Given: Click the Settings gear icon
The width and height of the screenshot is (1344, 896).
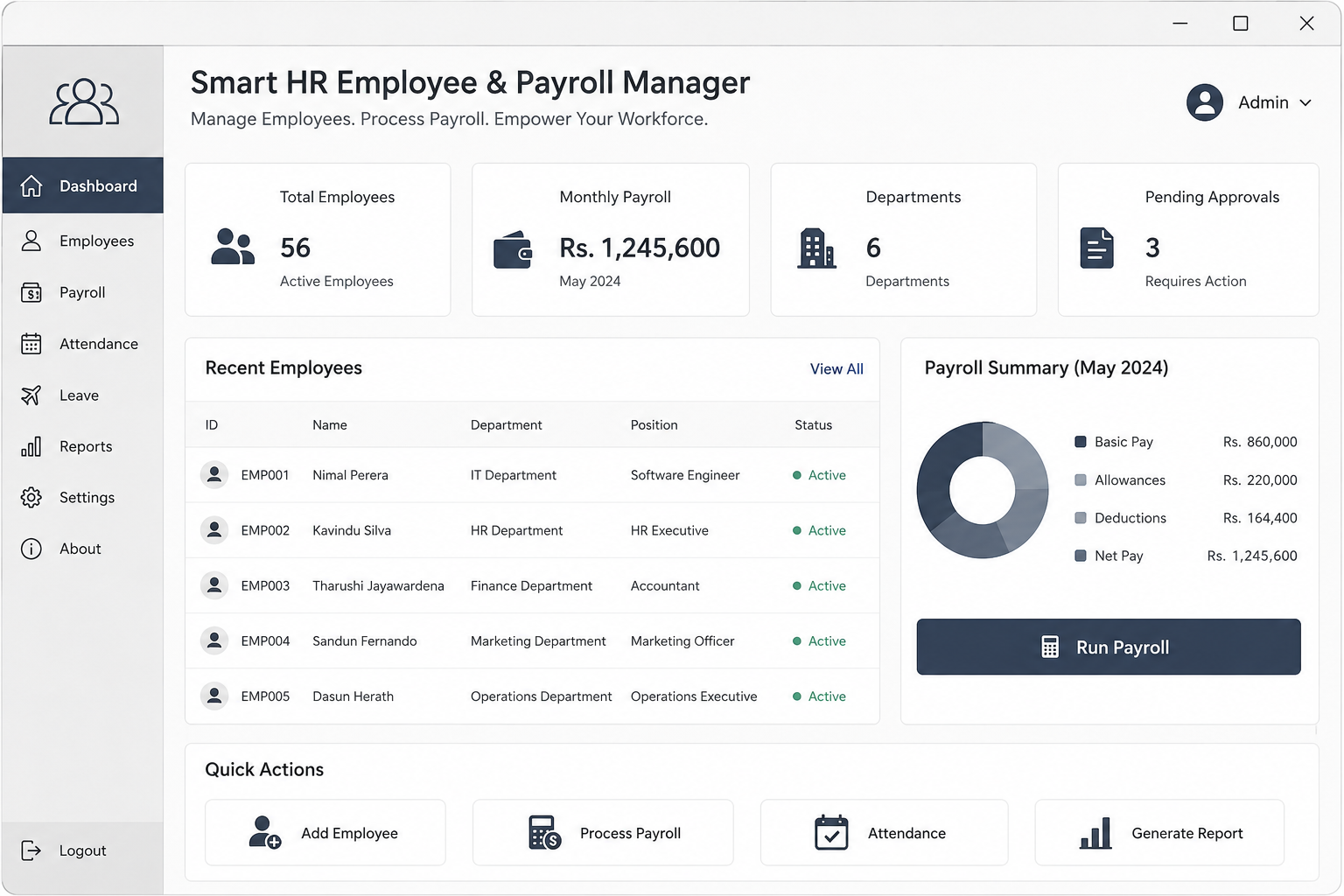Looking at the screenshot, I should click(x=31, y=497).
